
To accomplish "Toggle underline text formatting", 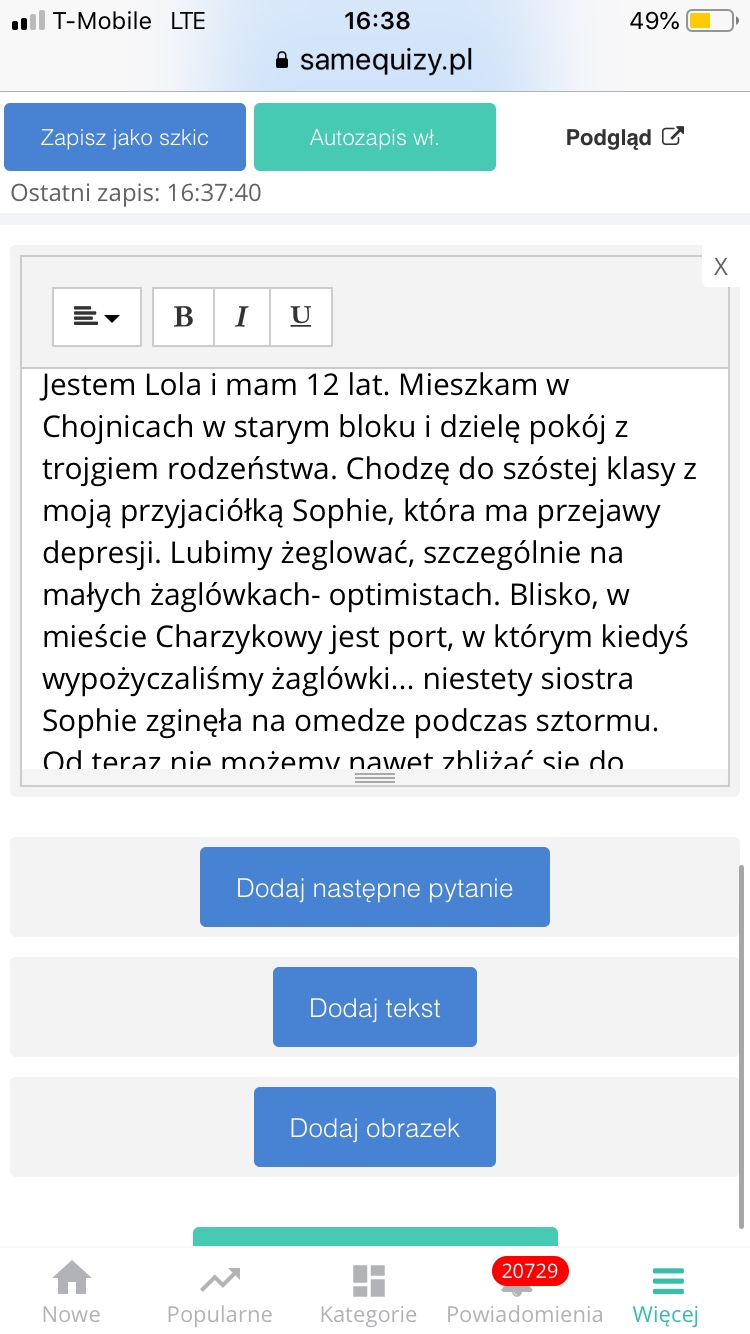I will (300, 317).
